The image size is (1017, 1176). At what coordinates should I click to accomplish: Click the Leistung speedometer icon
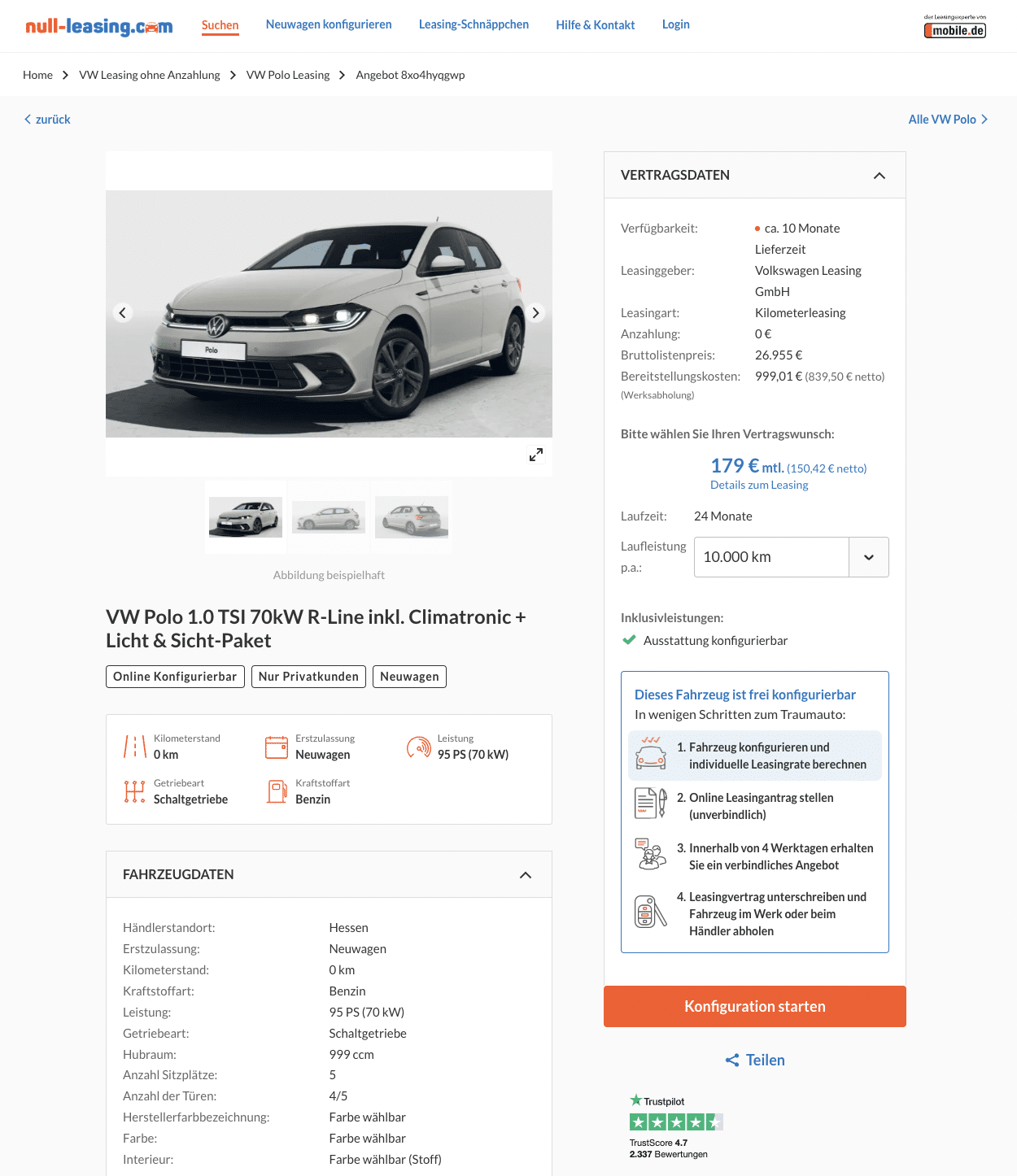[x=419, y=747]
